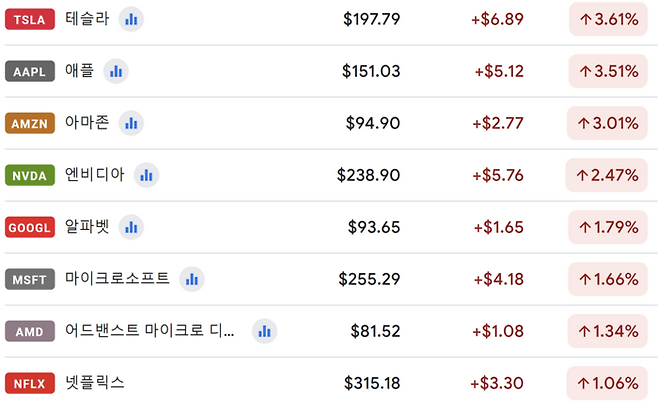
Task: Click the red GOOGL ticker badge
Action: click(30, 227)
